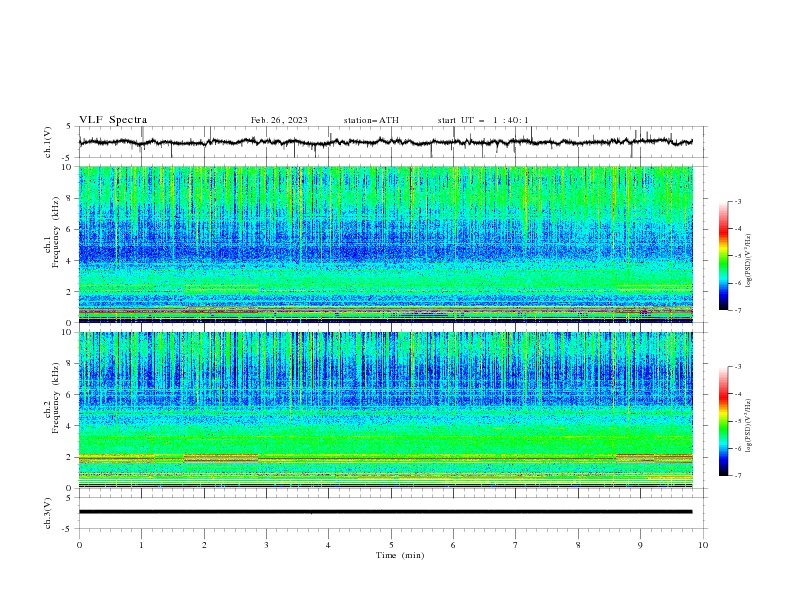Click the ch.3(V) flat black trace

click(x=386, y=512)
